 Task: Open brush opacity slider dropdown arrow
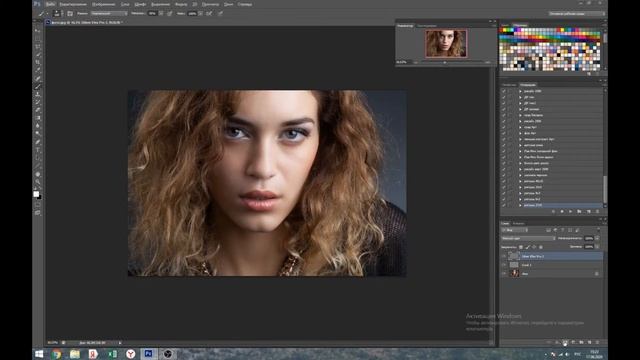(161, 13)
